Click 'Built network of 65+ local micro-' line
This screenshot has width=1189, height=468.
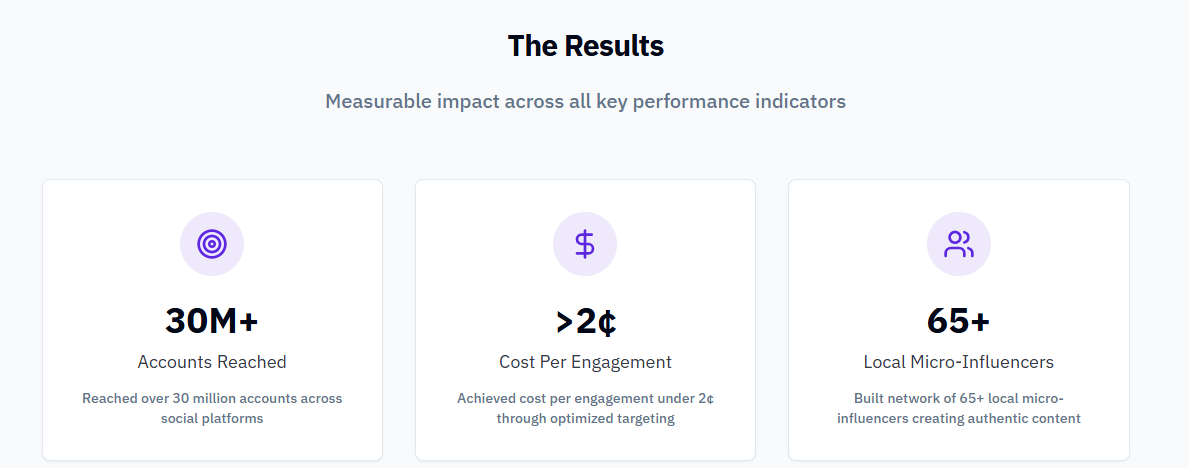click(x=958, y=398)
